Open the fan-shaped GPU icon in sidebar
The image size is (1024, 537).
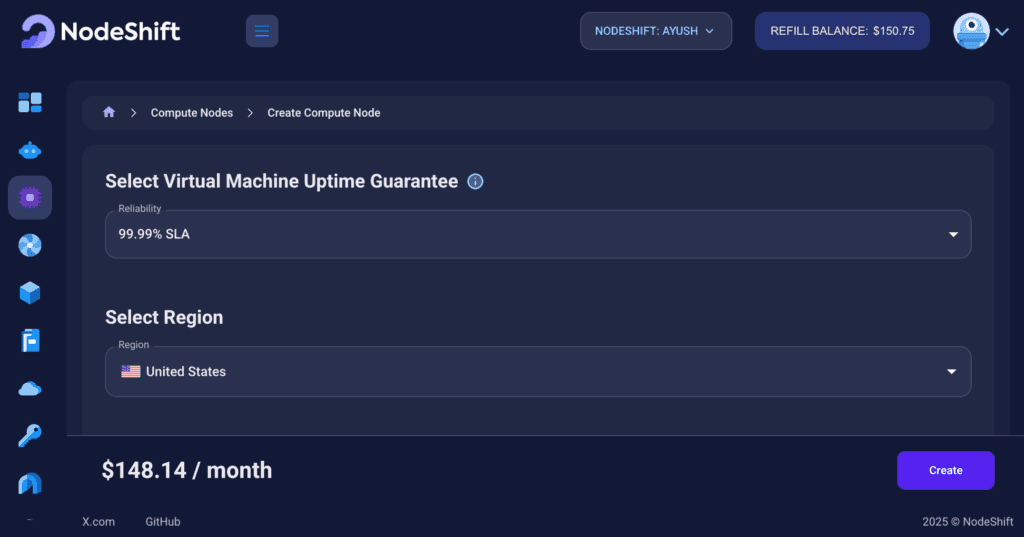click(30, 245)
